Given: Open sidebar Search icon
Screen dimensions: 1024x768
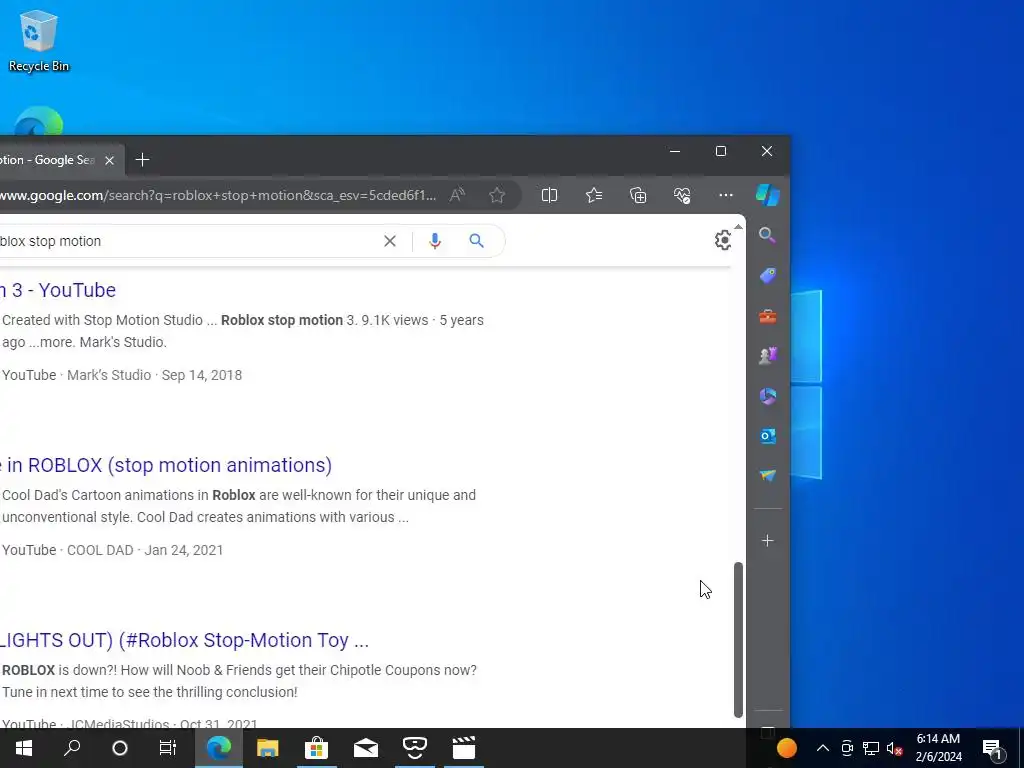Looking at the screenshot, I should (767, 235).
